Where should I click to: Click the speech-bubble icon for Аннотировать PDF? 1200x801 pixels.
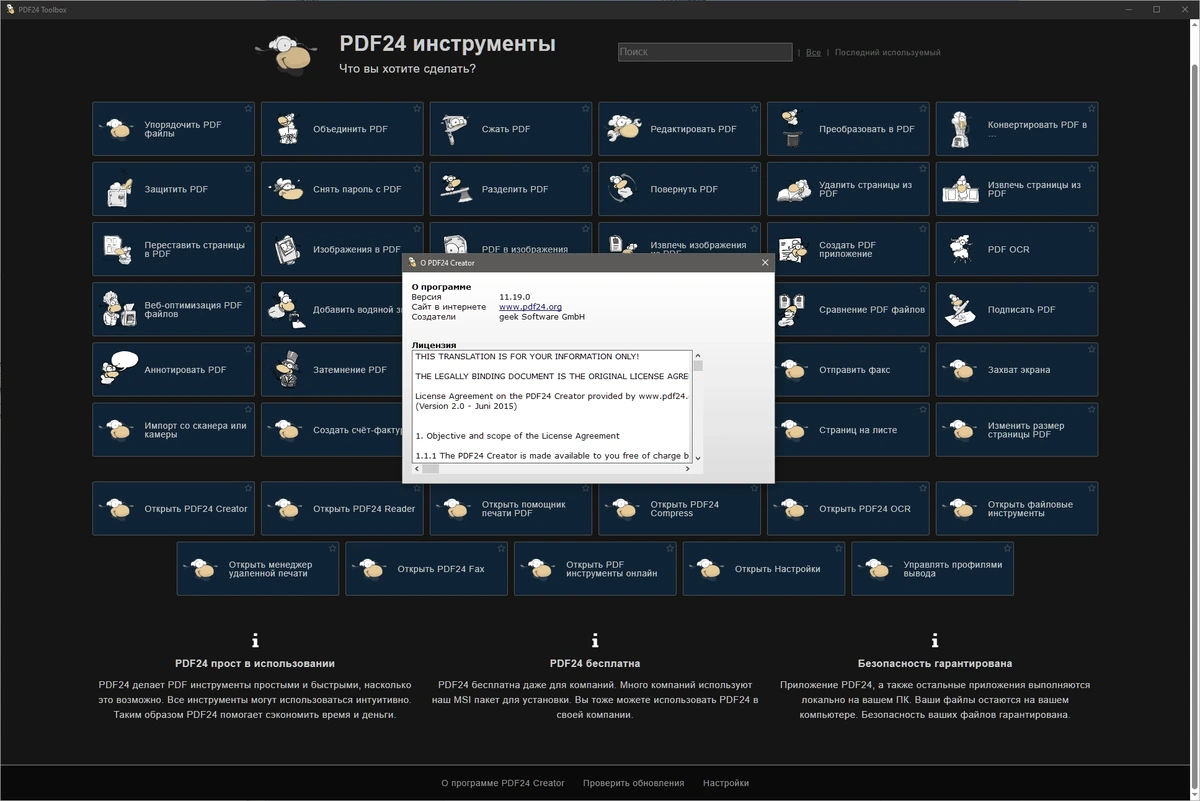click(119, 369)
